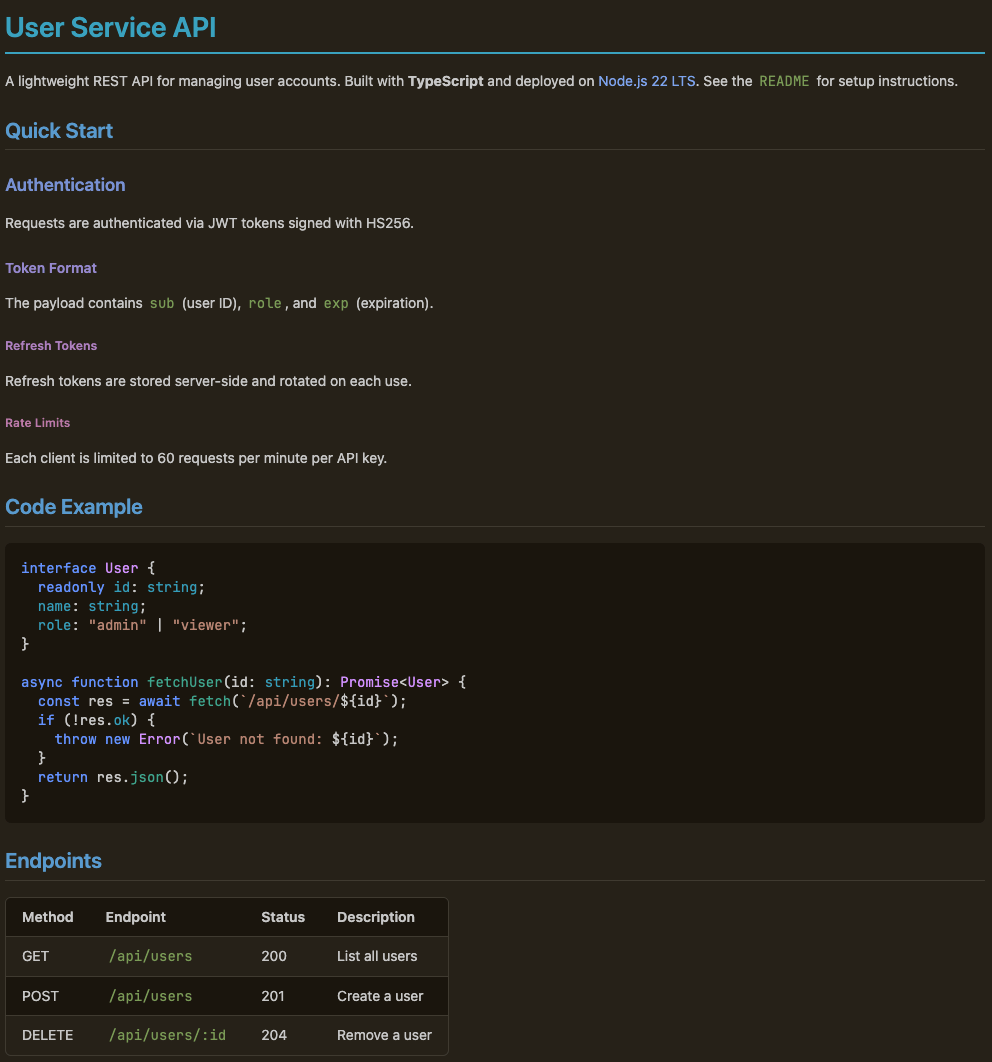Click the 'name: string;' code line
The height and width of the screenshot is (1062, 992).
pos(92,606)
